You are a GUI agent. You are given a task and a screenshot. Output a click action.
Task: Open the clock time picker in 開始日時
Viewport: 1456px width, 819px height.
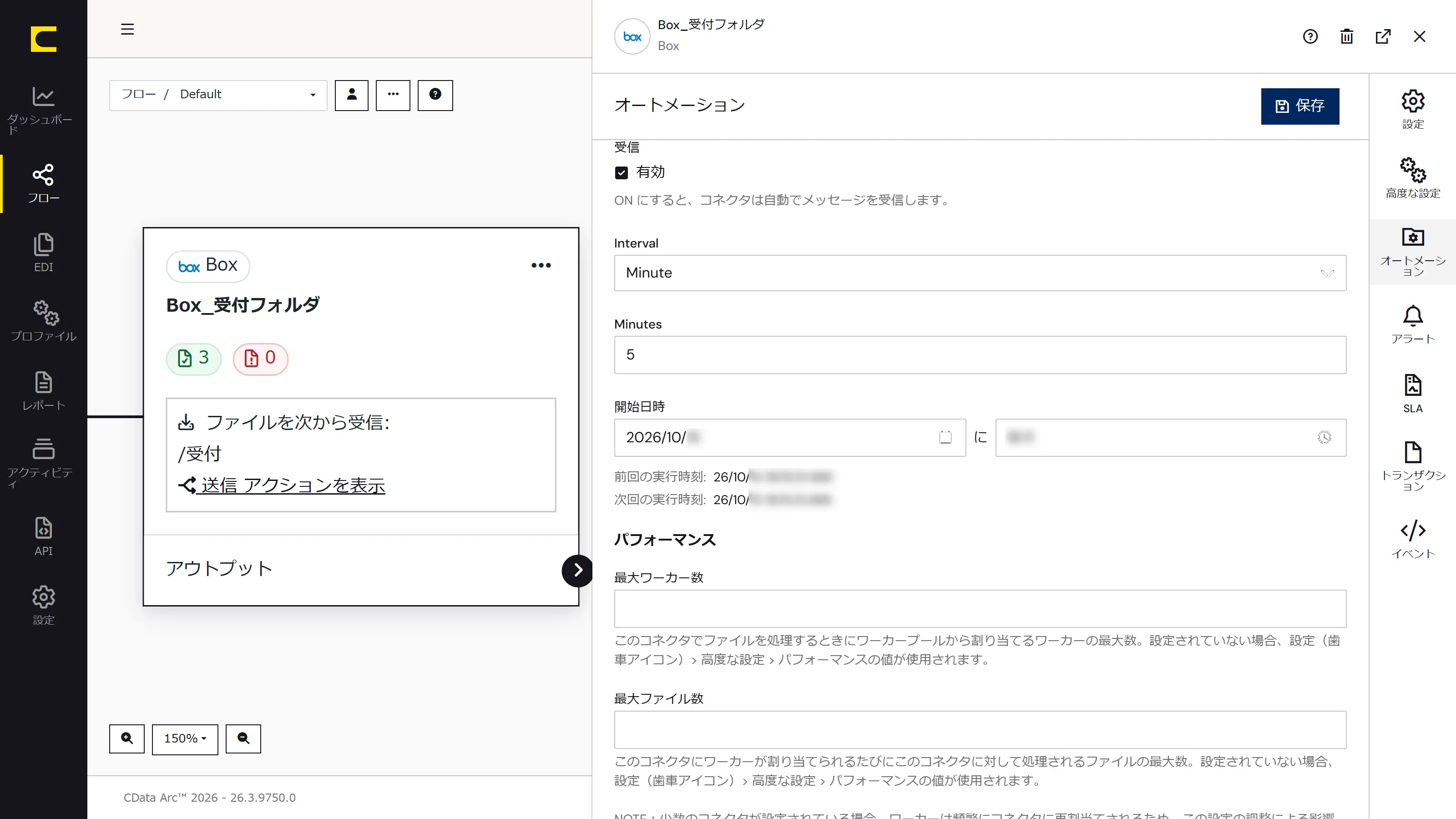[1325, 437]
